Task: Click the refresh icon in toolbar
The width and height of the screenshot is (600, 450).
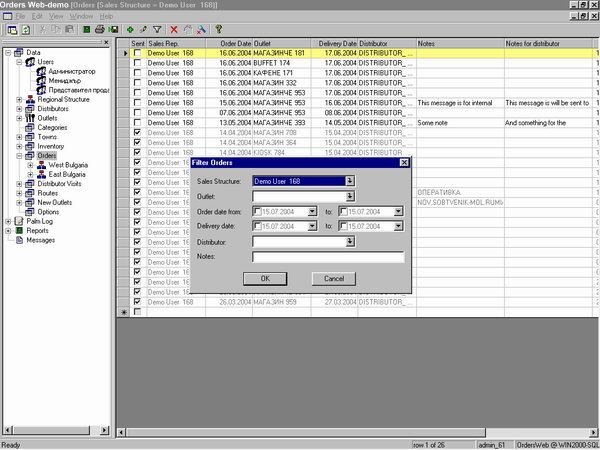Action: pyautogui.click(x=27, y=31)
